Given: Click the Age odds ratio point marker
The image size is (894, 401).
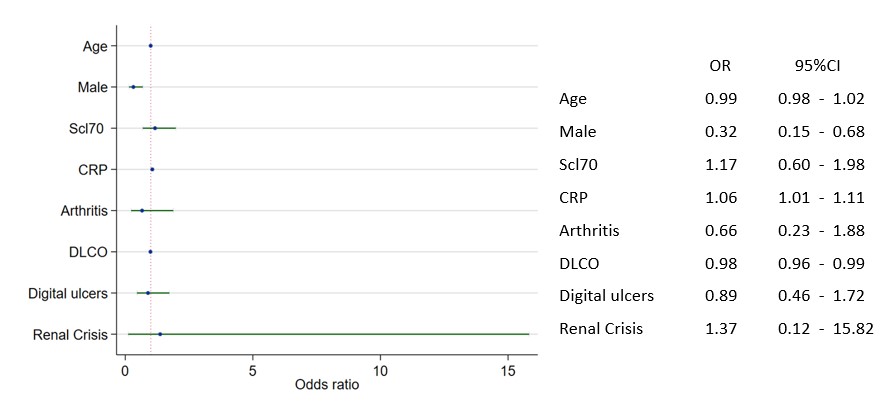Looking at the screenshot, I should 150,46.
